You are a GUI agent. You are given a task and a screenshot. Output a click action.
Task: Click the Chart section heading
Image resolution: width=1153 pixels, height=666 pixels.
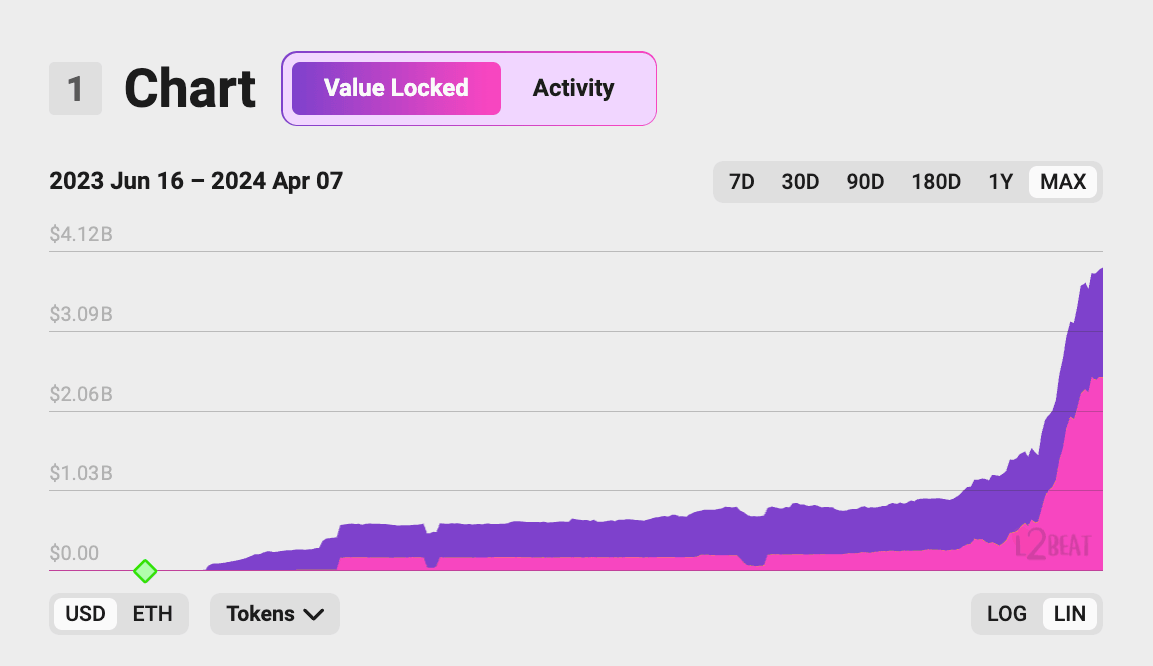pos(190,89)
